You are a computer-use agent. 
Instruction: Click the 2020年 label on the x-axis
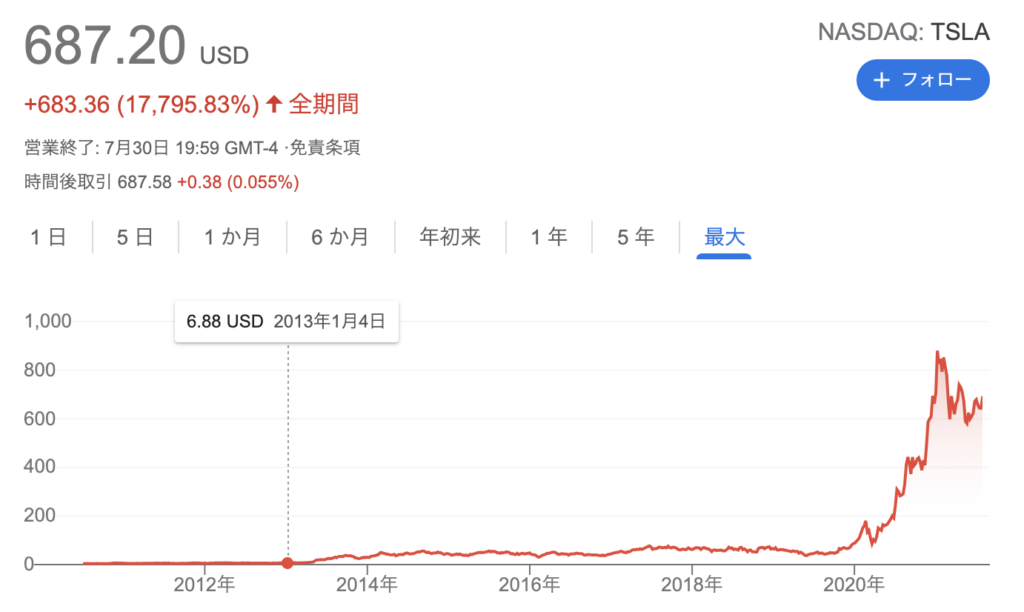pos(854,585)
